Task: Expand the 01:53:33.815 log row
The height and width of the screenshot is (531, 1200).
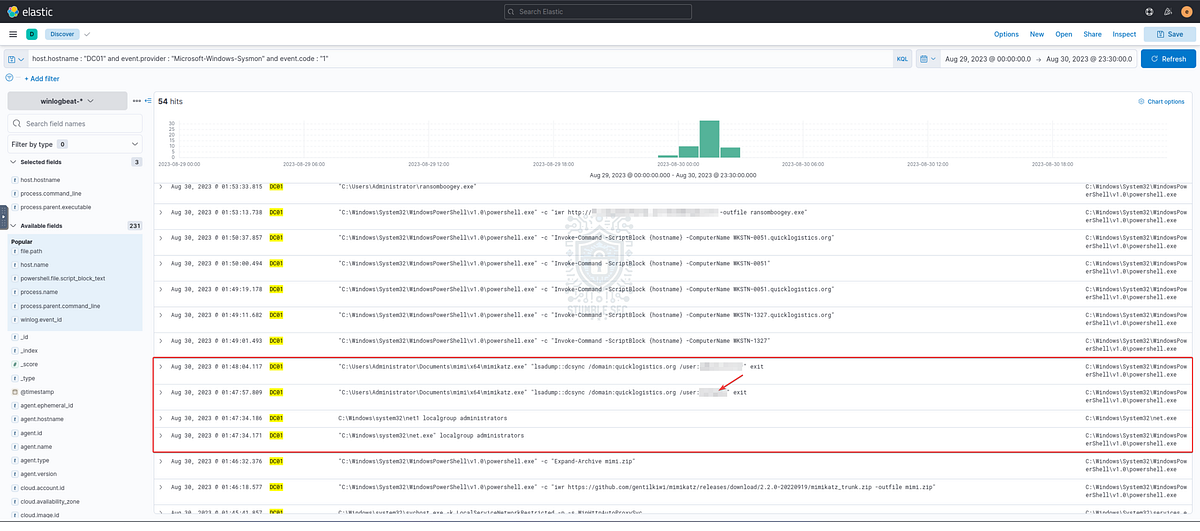Action: [161, 186]
